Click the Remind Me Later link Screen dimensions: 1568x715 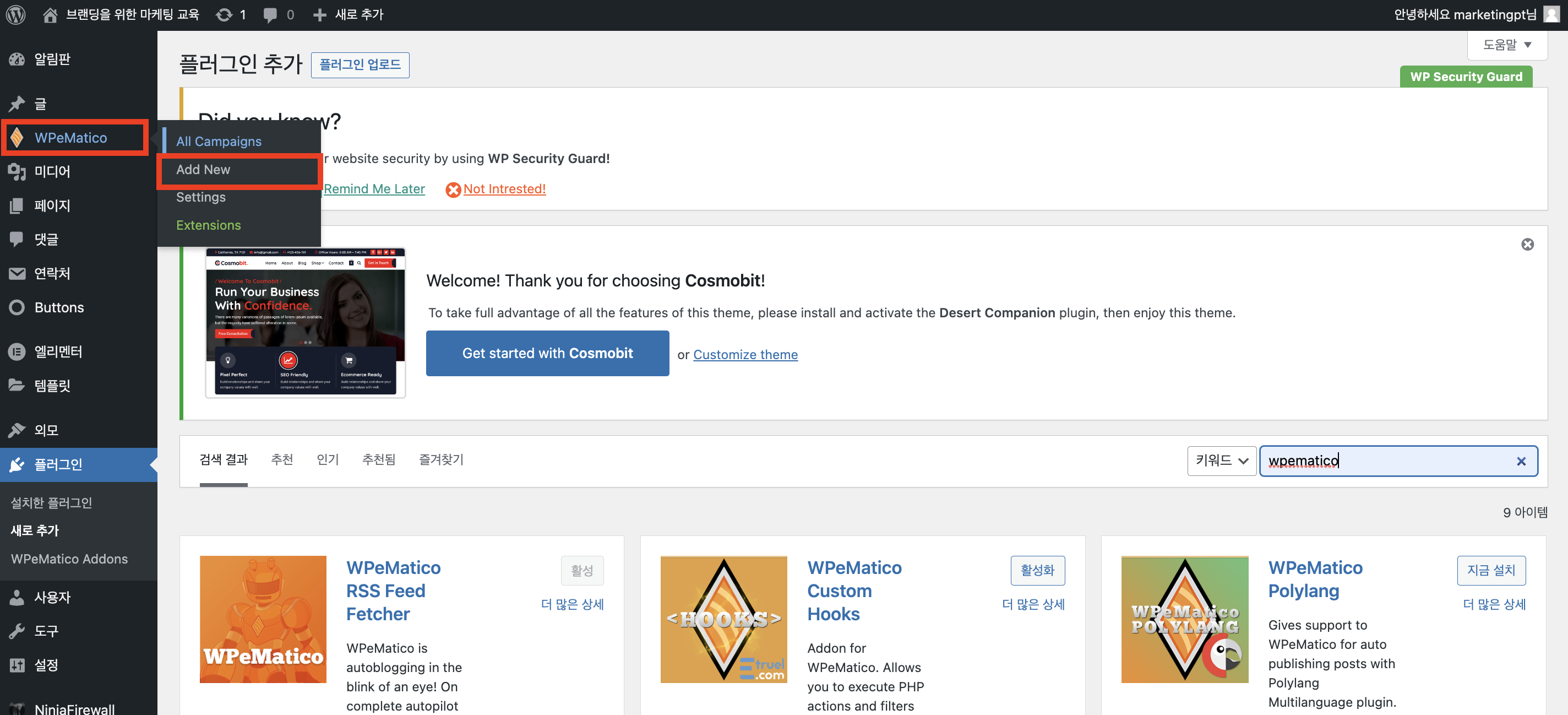(374, 189)
